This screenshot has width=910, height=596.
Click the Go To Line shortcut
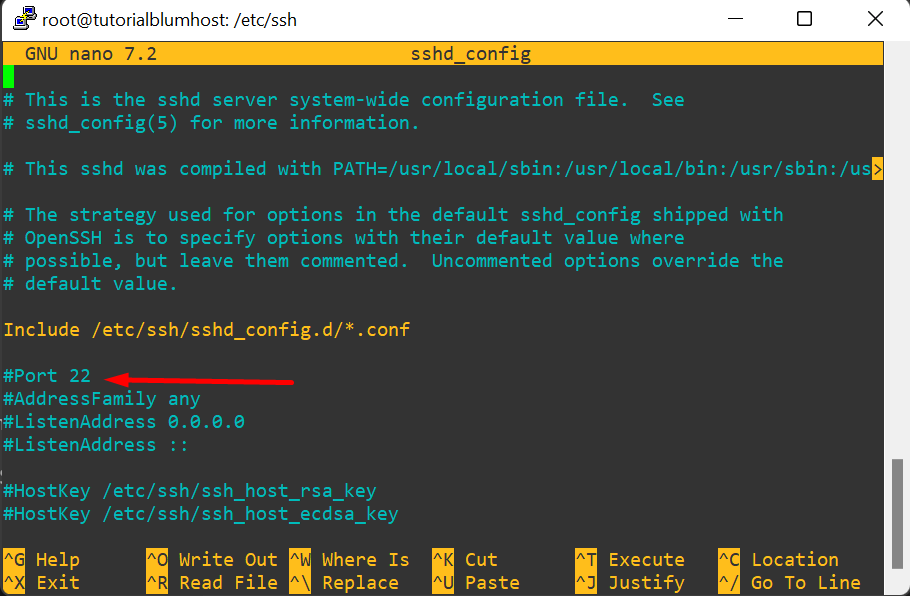(805, 582)
